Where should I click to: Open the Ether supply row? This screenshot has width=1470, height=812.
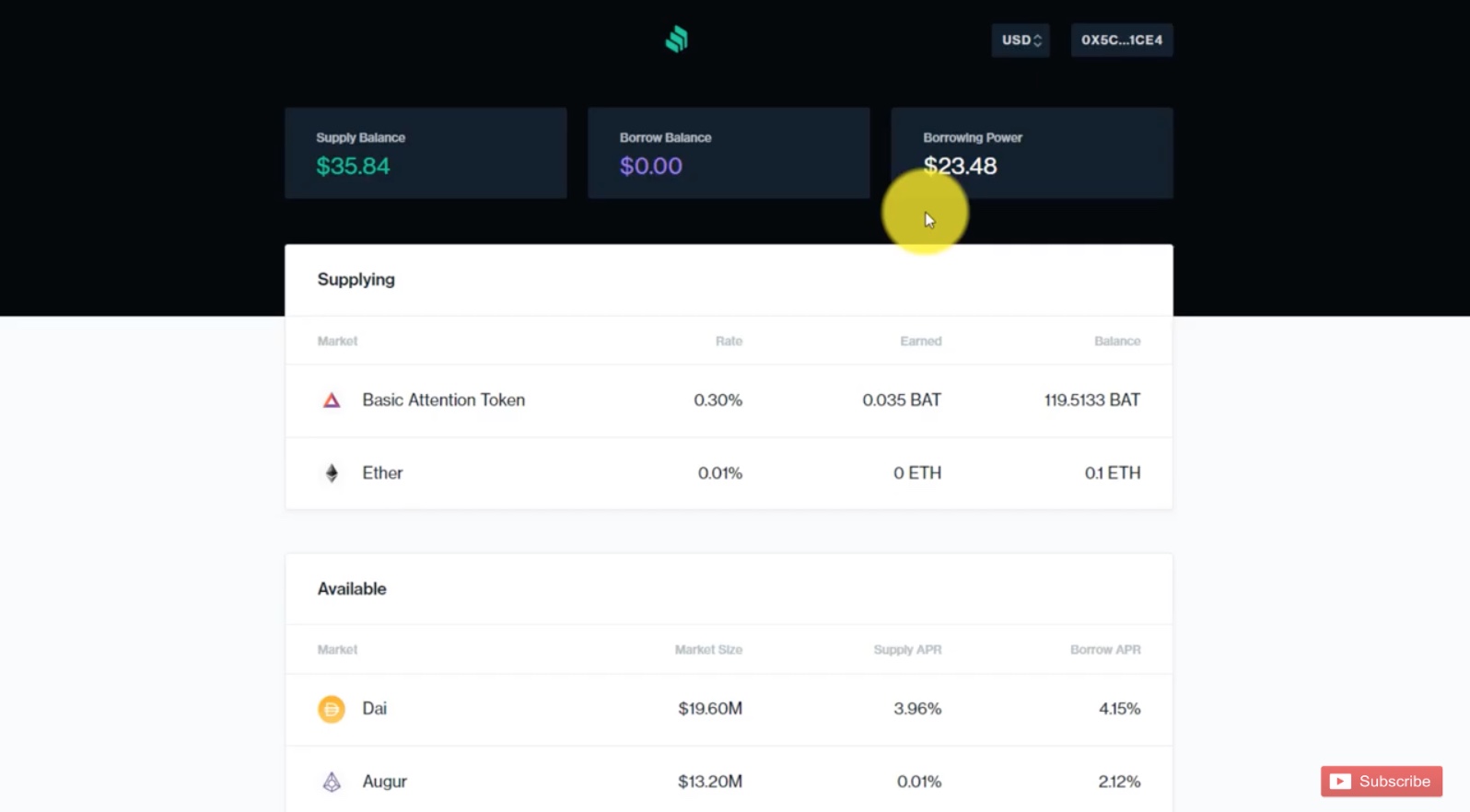[729, 473]
